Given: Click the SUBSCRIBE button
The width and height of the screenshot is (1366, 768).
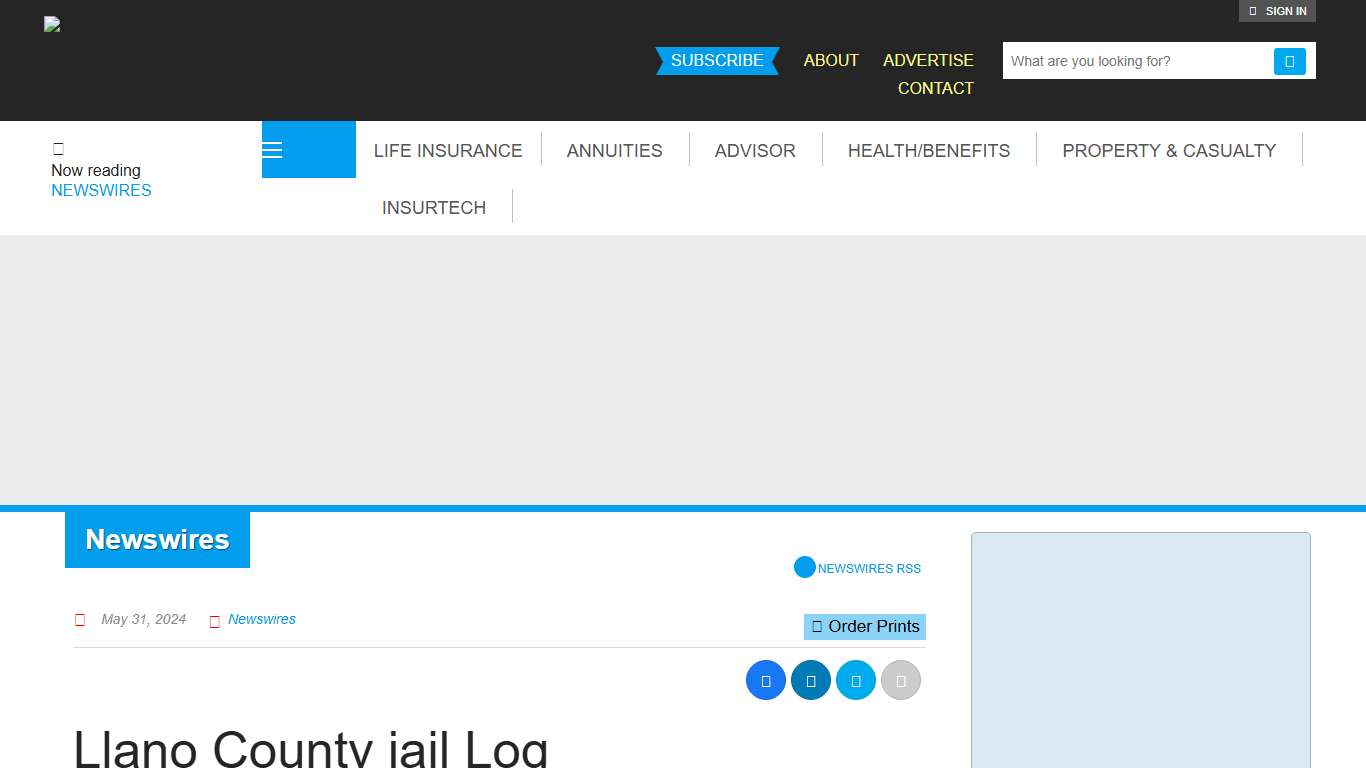Looking at the screenshot, I should pos(717,60).
